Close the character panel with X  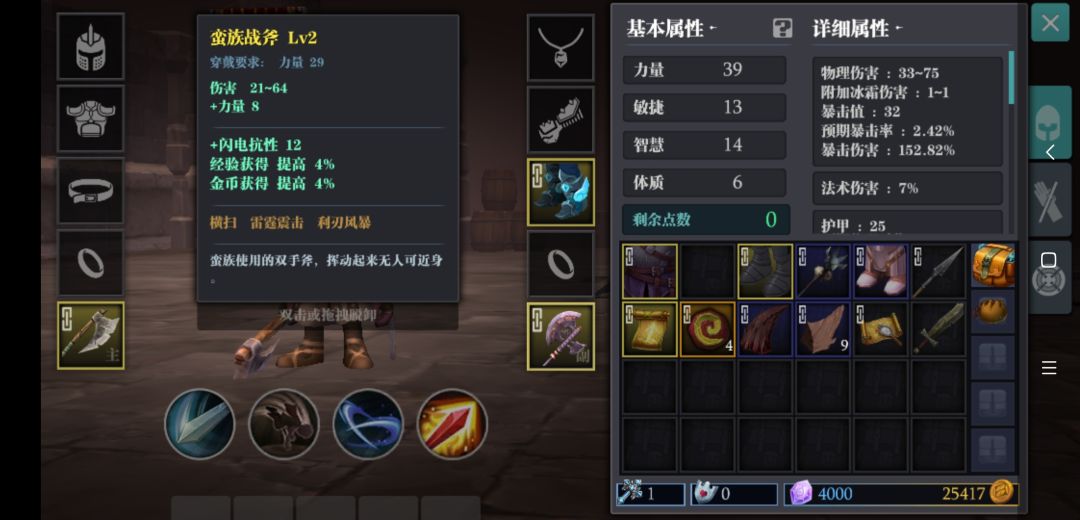coord(1050,23)
